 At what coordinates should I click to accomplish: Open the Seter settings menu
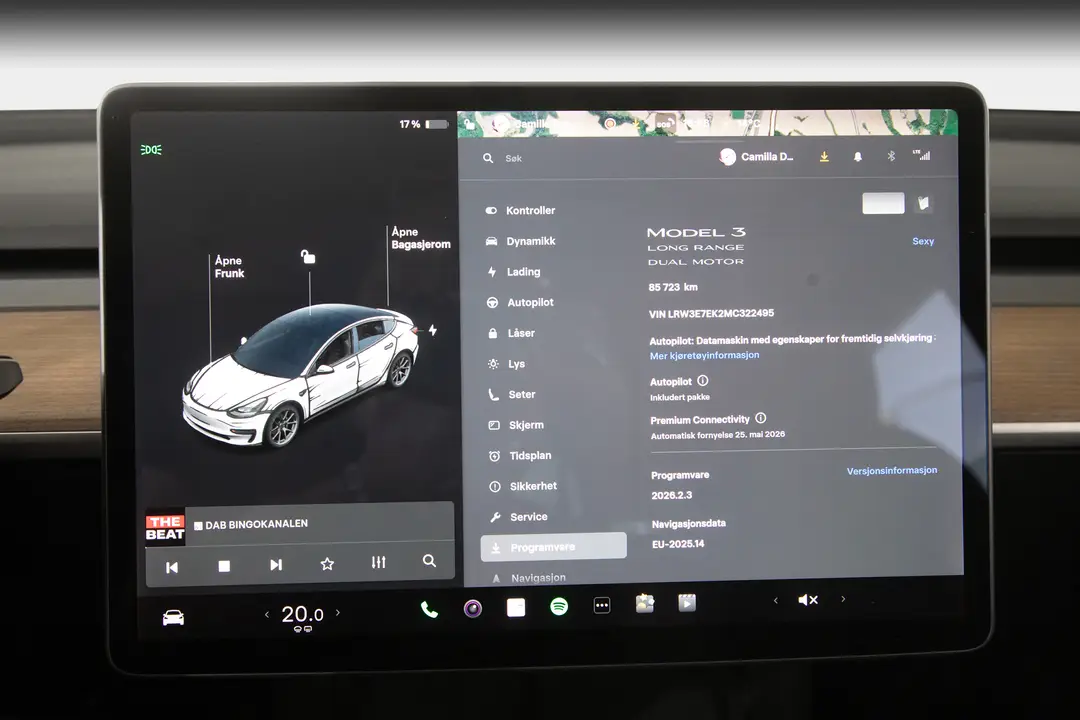(512, 394)
